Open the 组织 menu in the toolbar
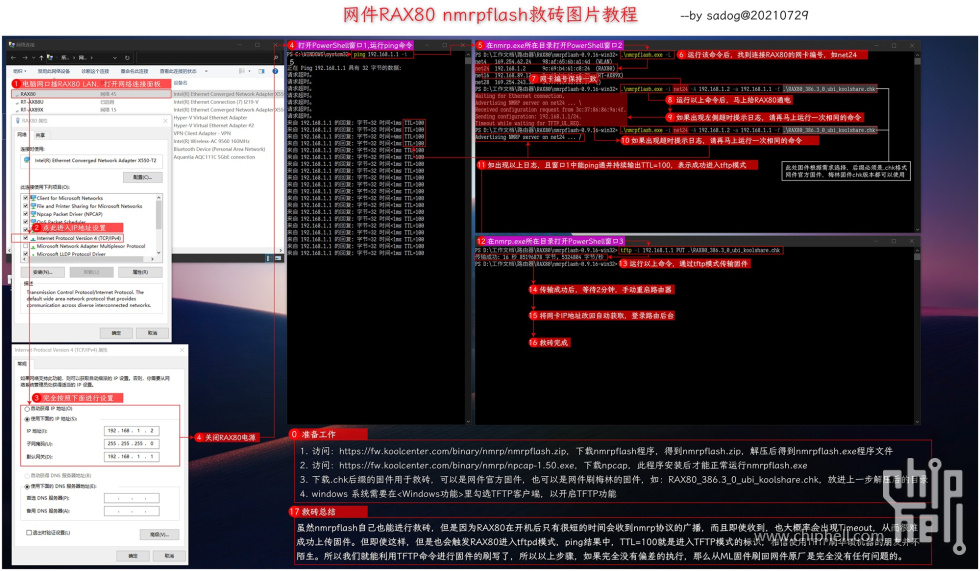Image resolution: width=980 pixels, height=571 pixels. click(19, 71)
